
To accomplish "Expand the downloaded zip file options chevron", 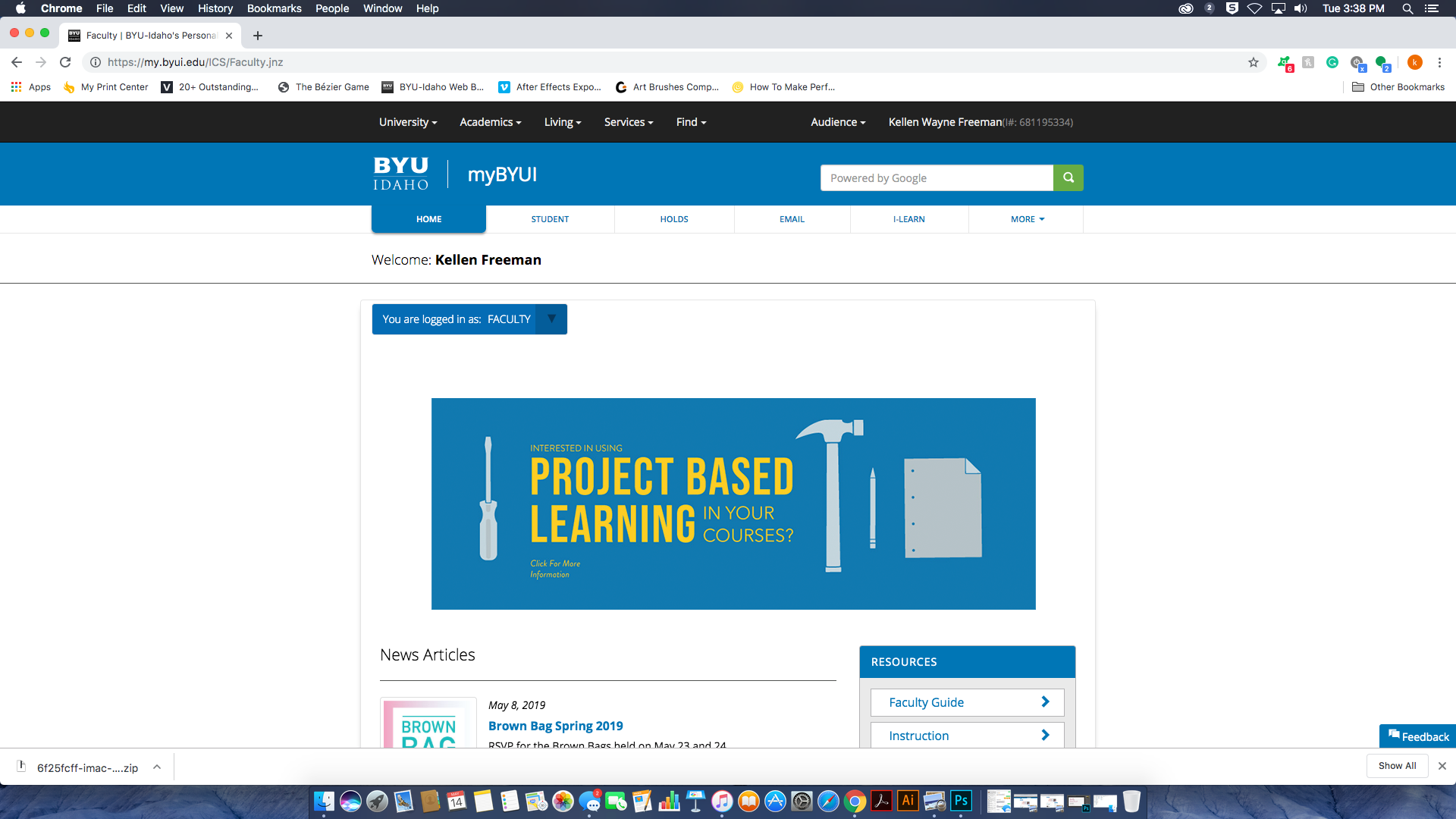I will (157, 767).
